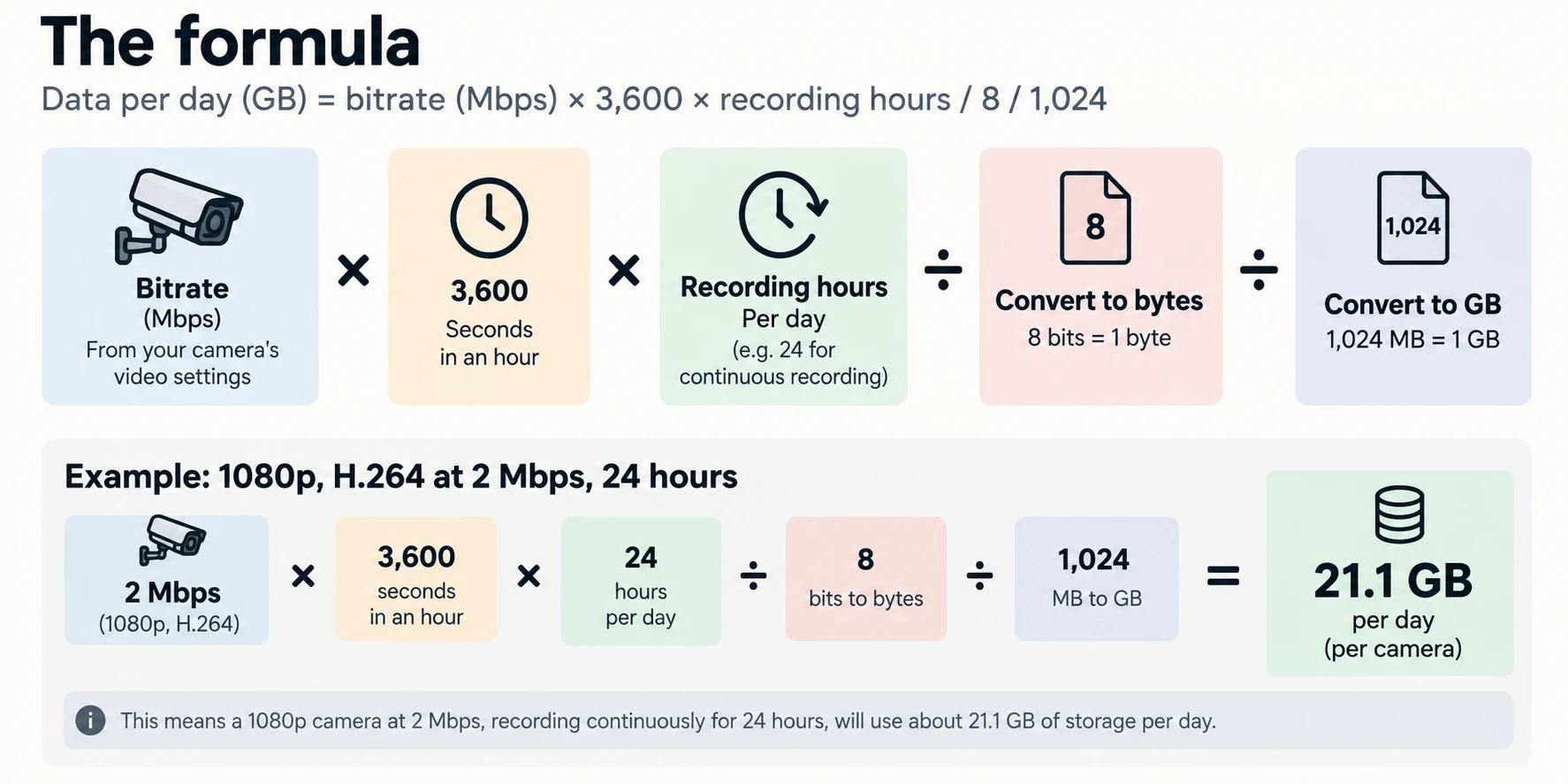The image size is (1568, 784).
Task: Click the clock-with-arrow Recording hours icon
Action: coord(783,215)
